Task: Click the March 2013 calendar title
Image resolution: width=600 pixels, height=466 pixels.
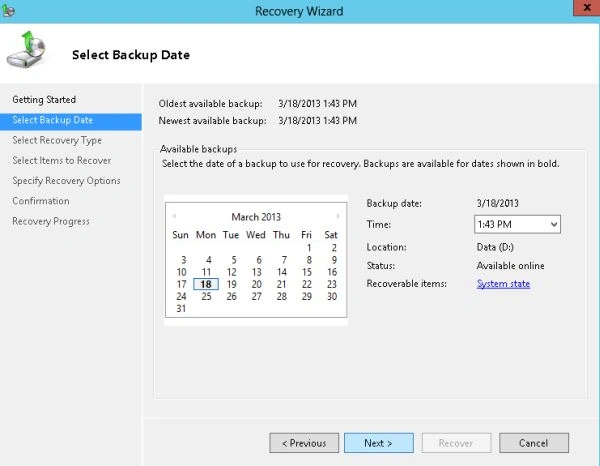Action: point(256,217)
